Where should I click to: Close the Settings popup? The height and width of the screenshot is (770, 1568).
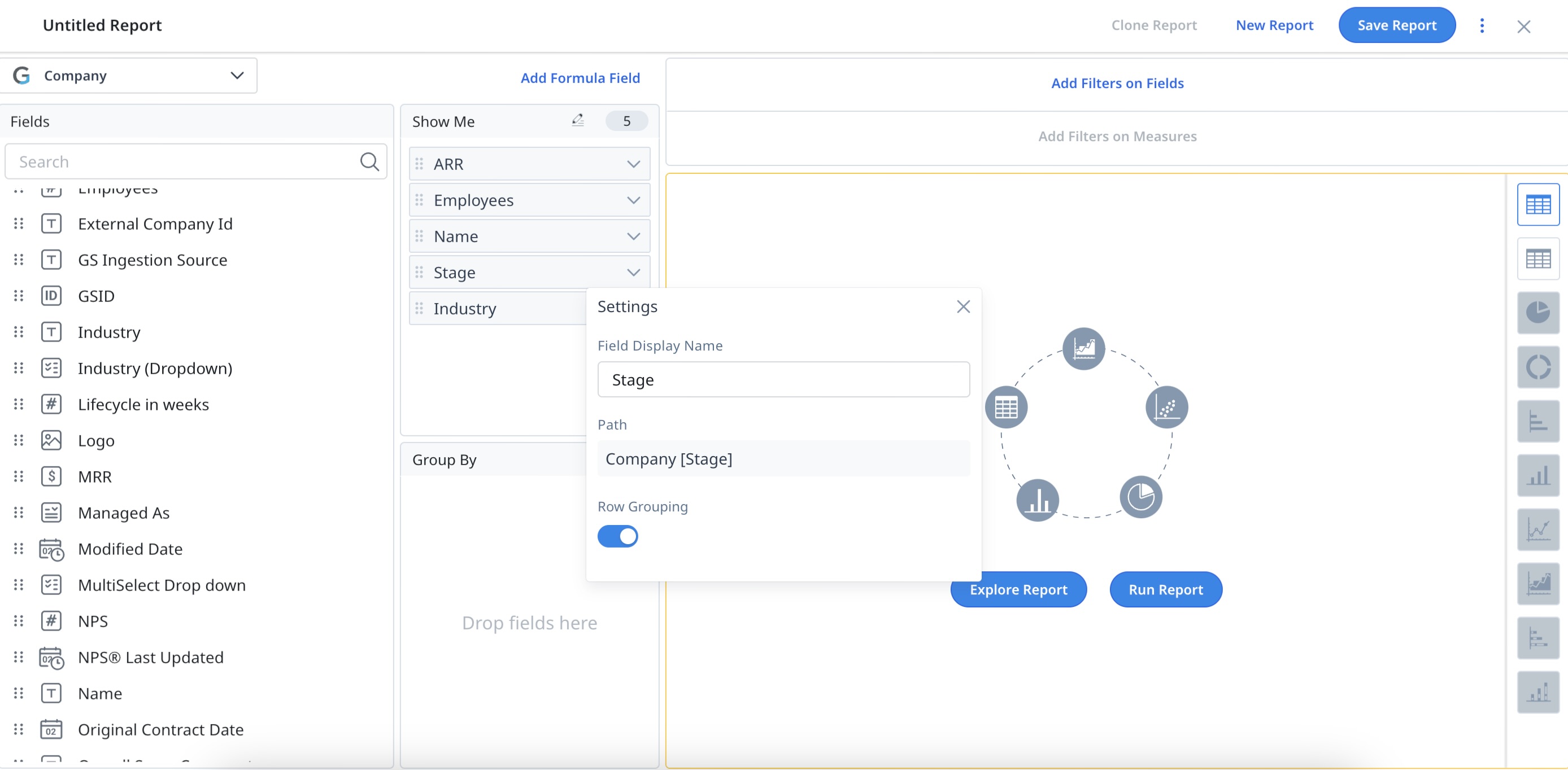pyautogui.click(x=963, y=307)
